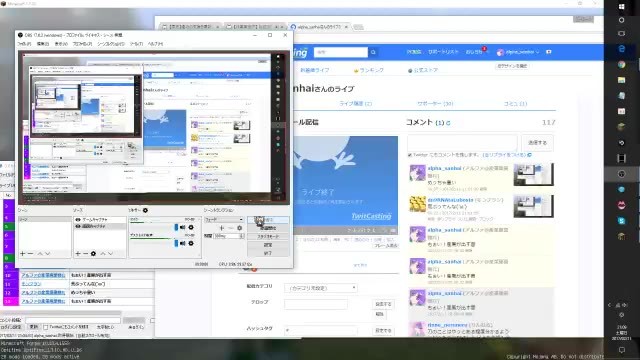Open OBS 設定 settings button
Image resolution: width=640 pixels, height=360 pixels.
[x=268, y=245]
